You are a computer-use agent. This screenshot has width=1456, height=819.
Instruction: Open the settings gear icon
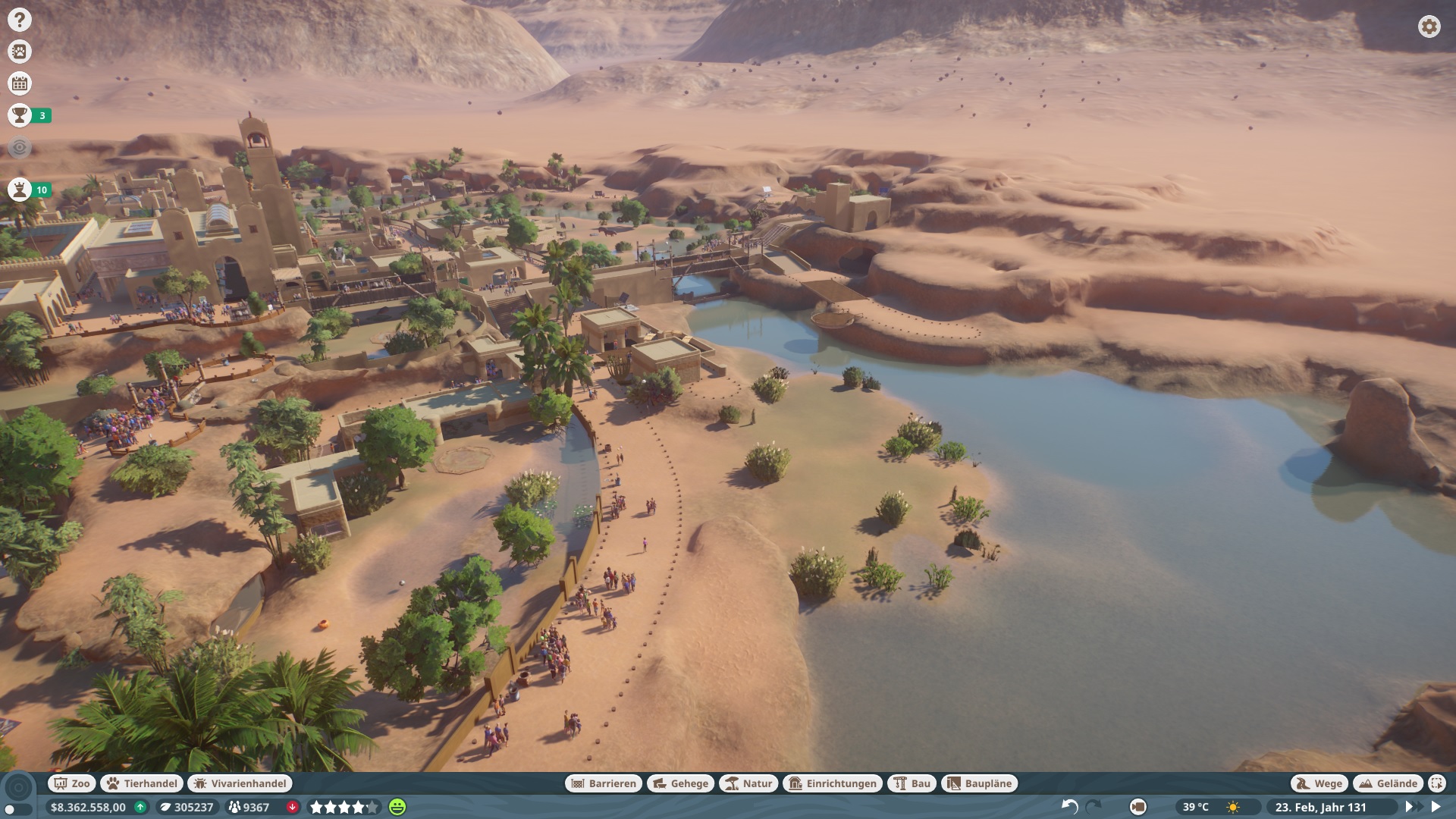point(1429,27)
